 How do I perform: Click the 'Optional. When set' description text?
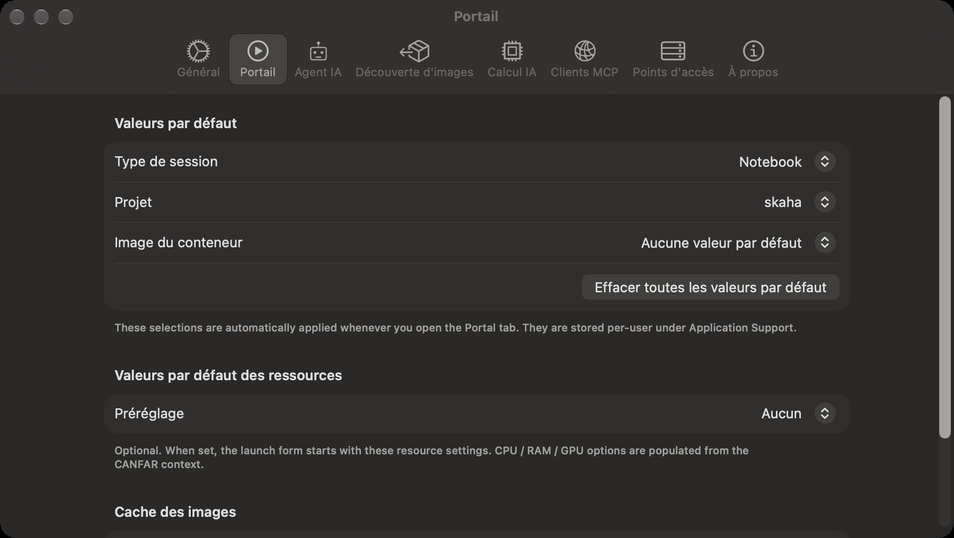pyautogui.click(x=431, y=457)
